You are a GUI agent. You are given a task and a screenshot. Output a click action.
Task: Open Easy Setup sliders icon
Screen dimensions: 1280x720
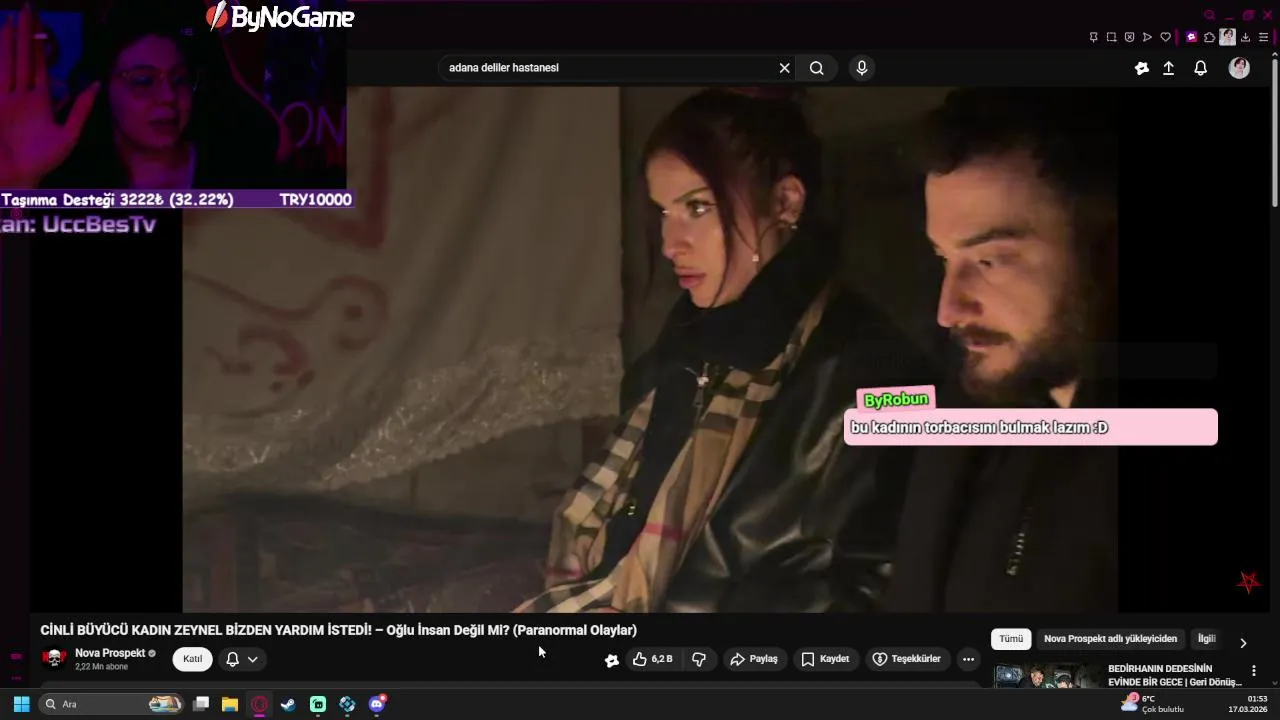pos(1263,37)
